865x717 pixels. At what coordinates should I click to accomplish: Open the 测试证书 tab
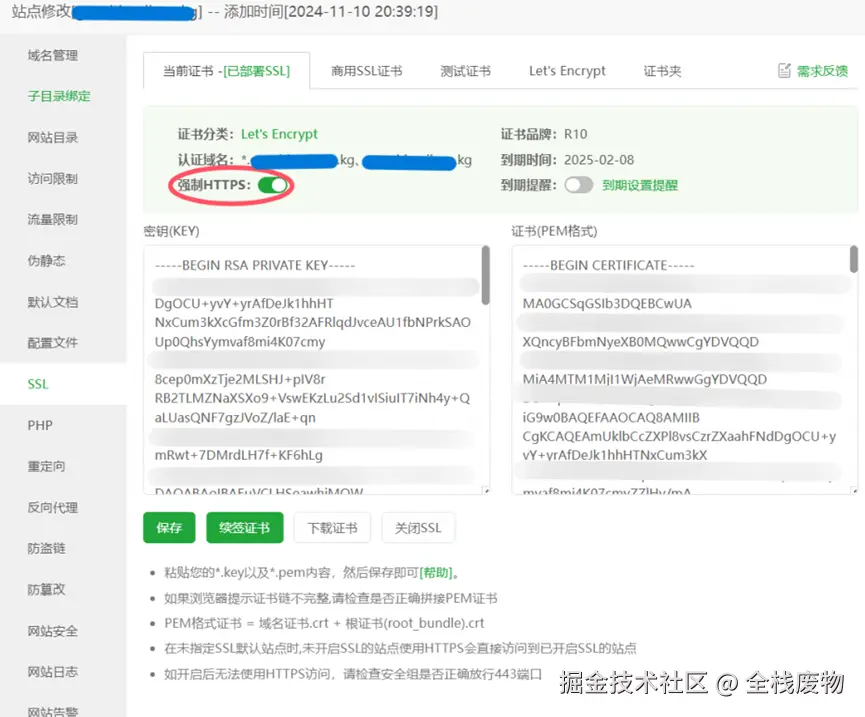[x=465, y=71]
